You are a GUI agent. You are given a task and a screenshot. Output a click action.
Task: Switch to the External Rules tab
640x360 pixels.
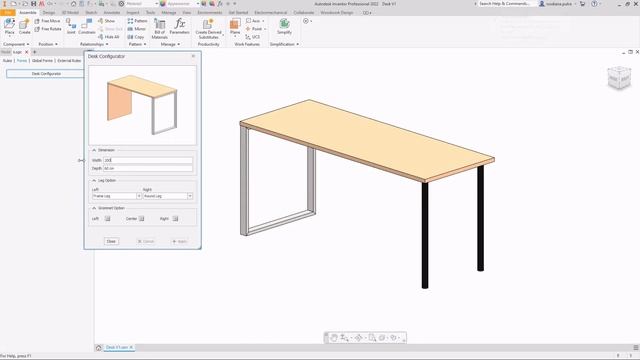(x=69, y=60)
